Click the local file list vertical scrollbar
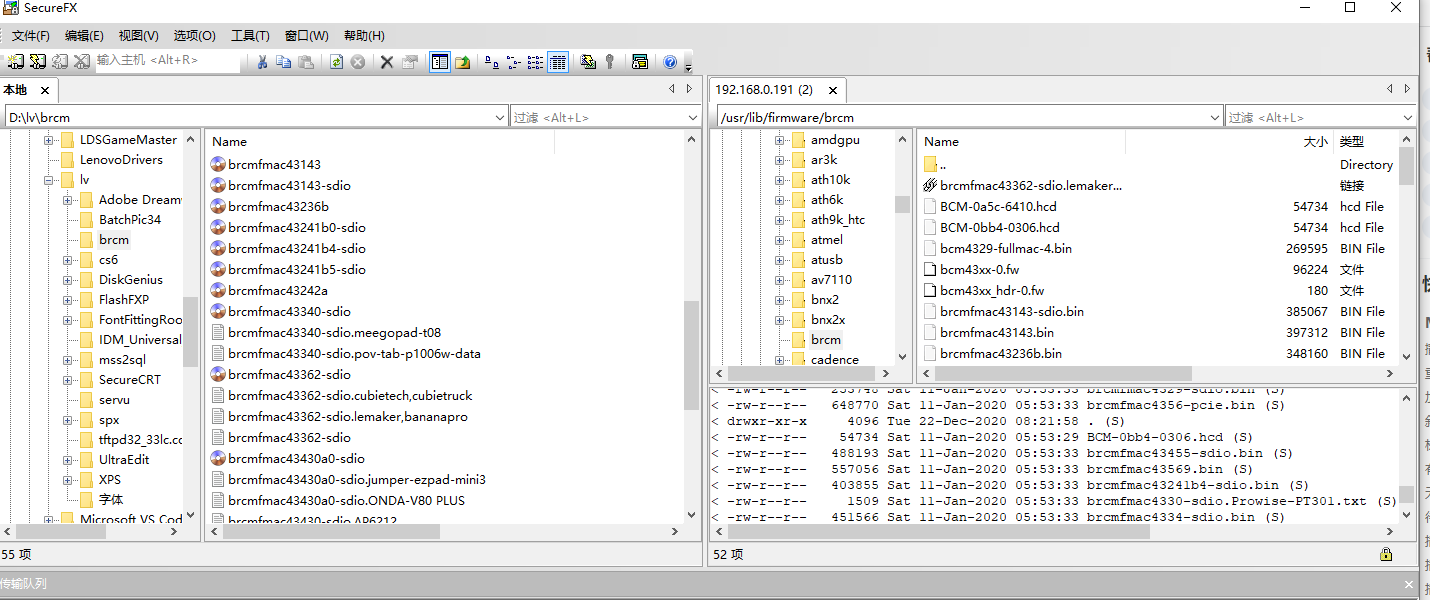This screenshot has height=600, width=1430. coord(691,355)
